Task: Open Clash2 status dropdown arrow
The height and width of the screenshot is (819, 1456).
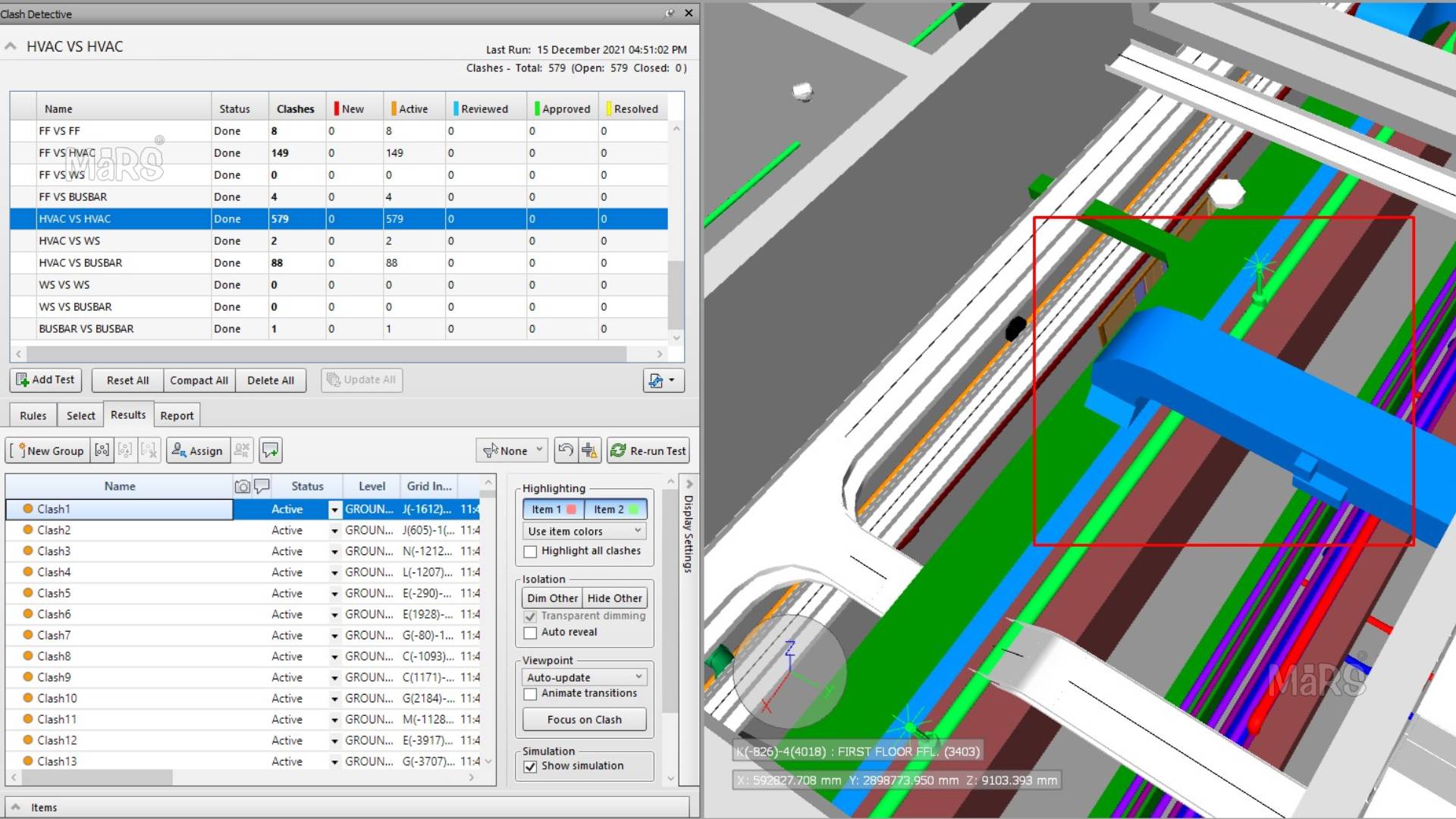Action: coord(334,531)
